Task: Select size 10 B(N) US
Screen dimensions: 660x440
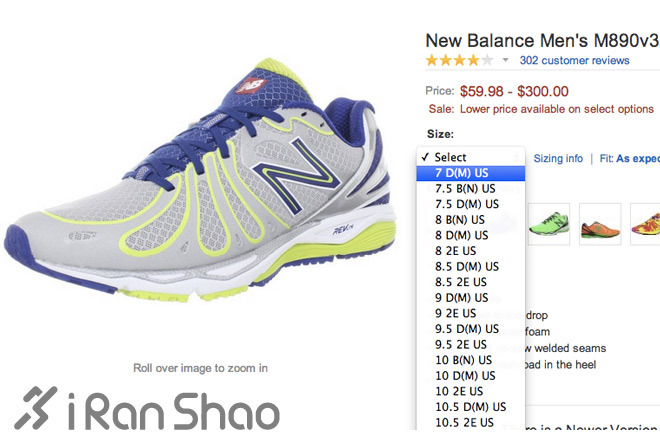Action: 464,360
